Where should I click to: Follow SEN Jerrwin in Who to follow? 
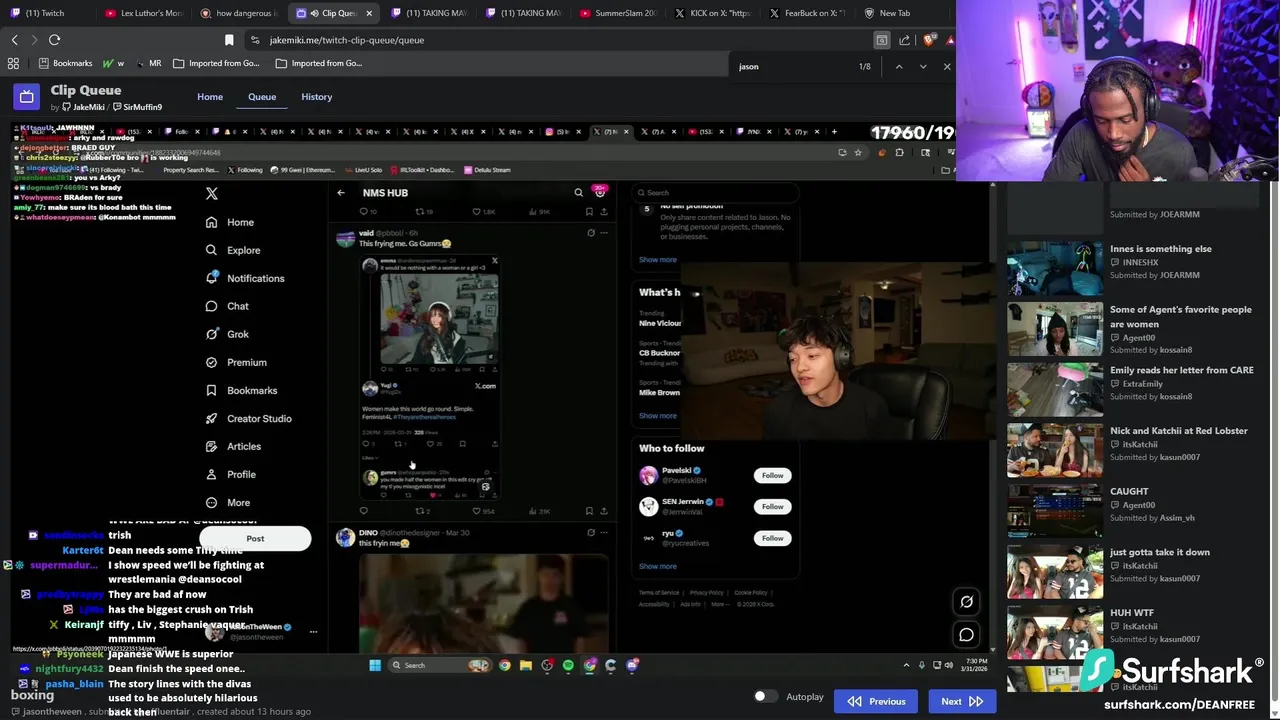(772, 507)
